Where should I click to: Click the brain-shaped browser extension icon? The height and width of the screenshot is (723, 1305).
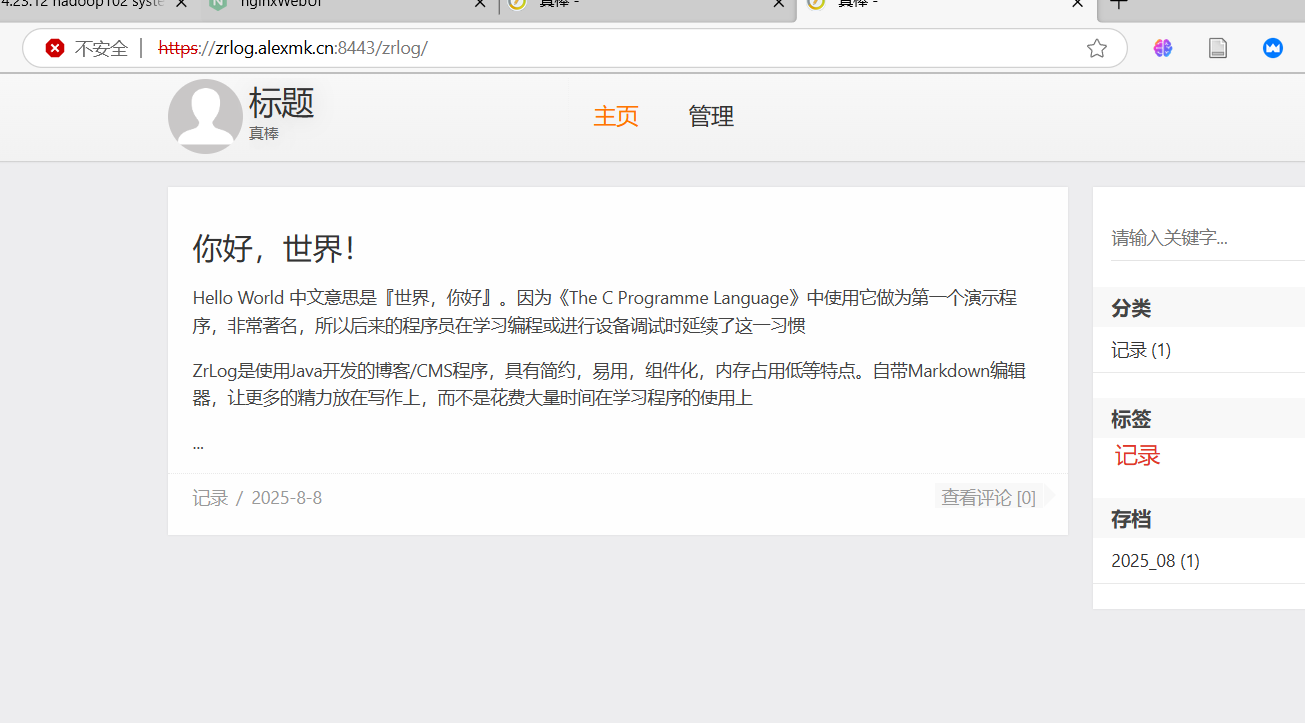tap(1162, 47)
